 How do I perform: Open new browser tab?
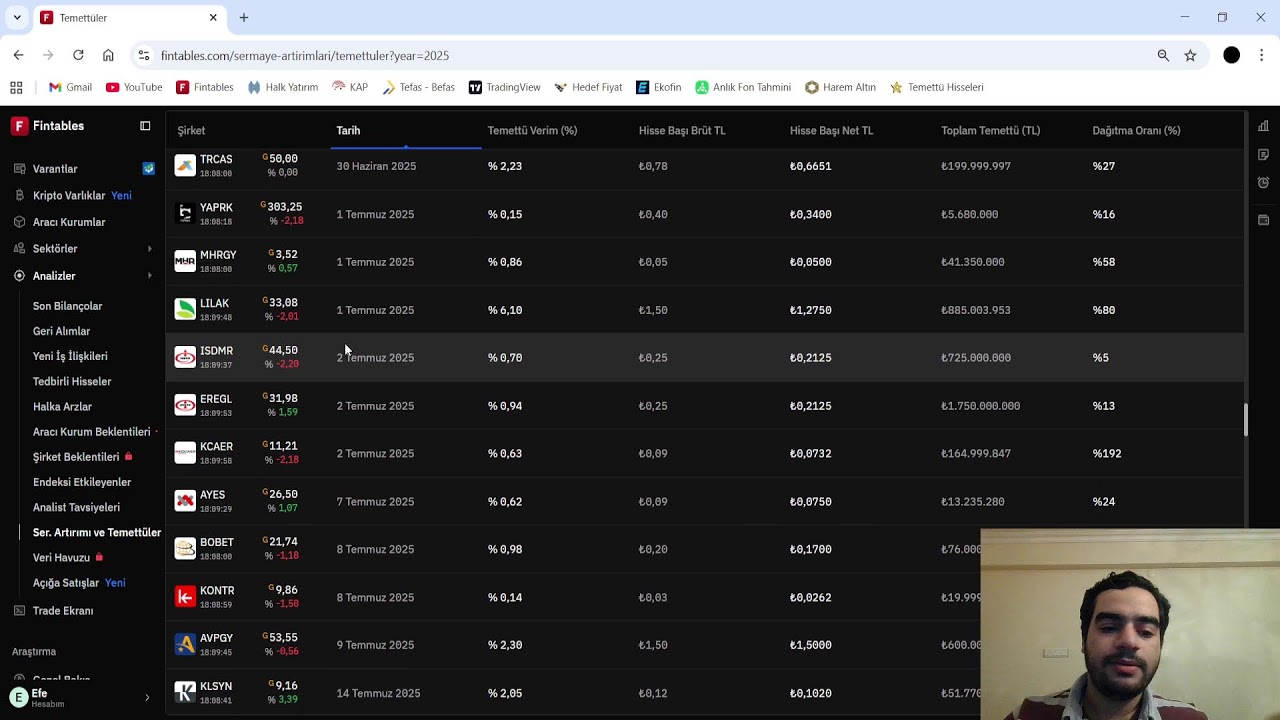[244, 17]
